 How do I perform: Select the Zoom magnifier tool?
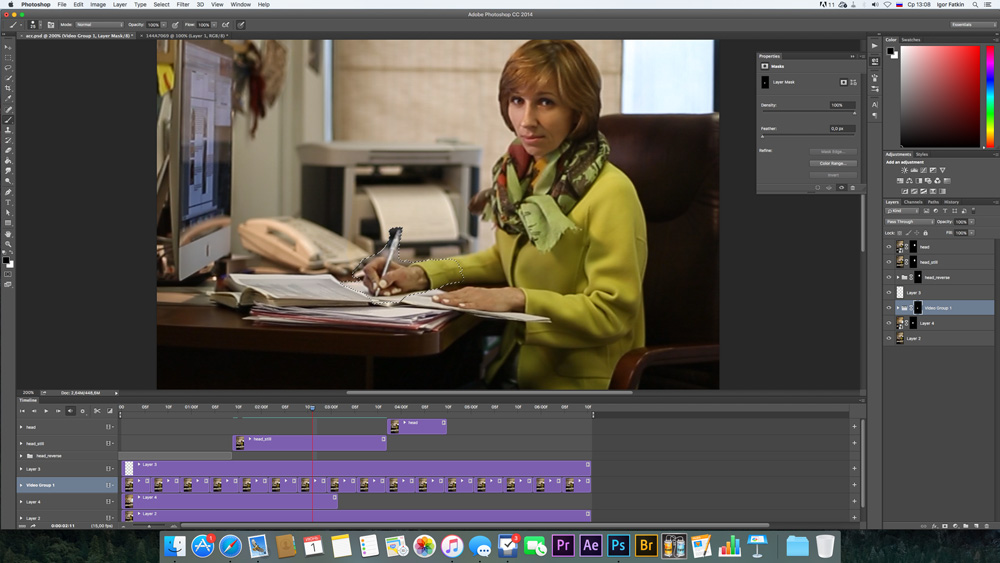8,244
